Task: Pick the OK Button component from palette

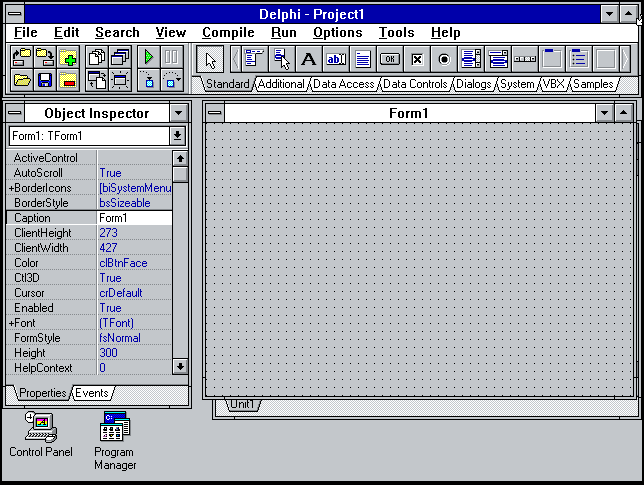Action: (390, 59)
